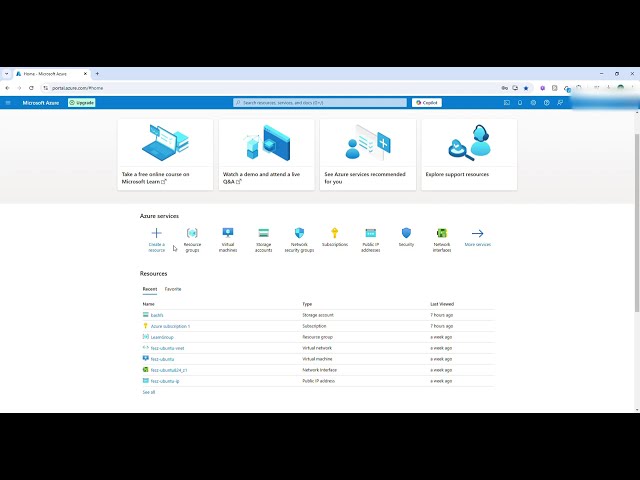Open the resource link of type Public IP address
This screenshot has width=640, height=480.
(165, 381)
